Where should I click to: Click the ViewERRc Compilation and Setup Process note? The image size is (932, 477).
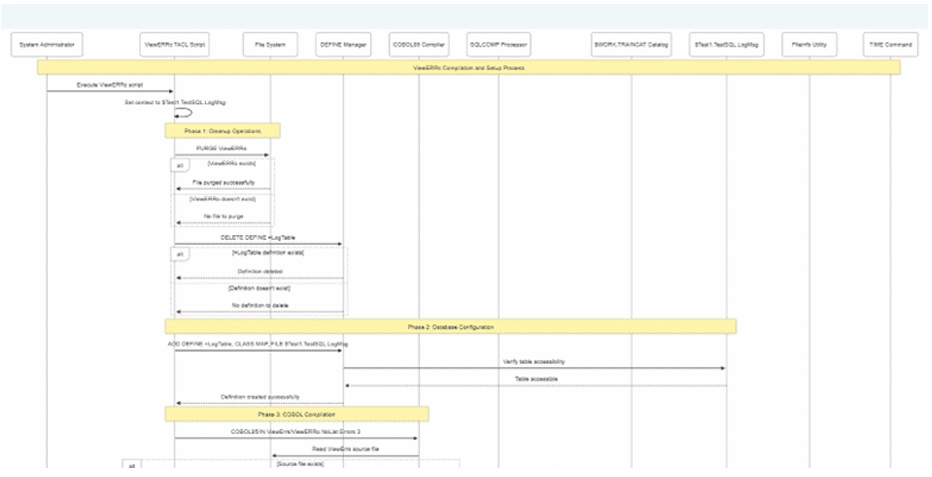click(468, 68)
